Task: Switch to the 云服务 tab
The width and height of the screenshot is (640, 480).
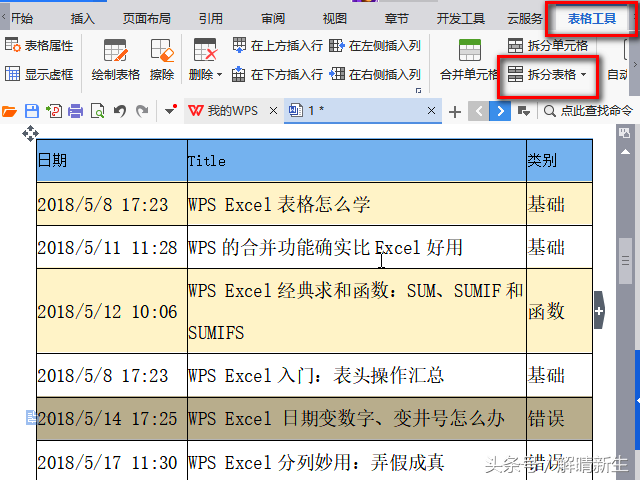Action: [524, 18]
